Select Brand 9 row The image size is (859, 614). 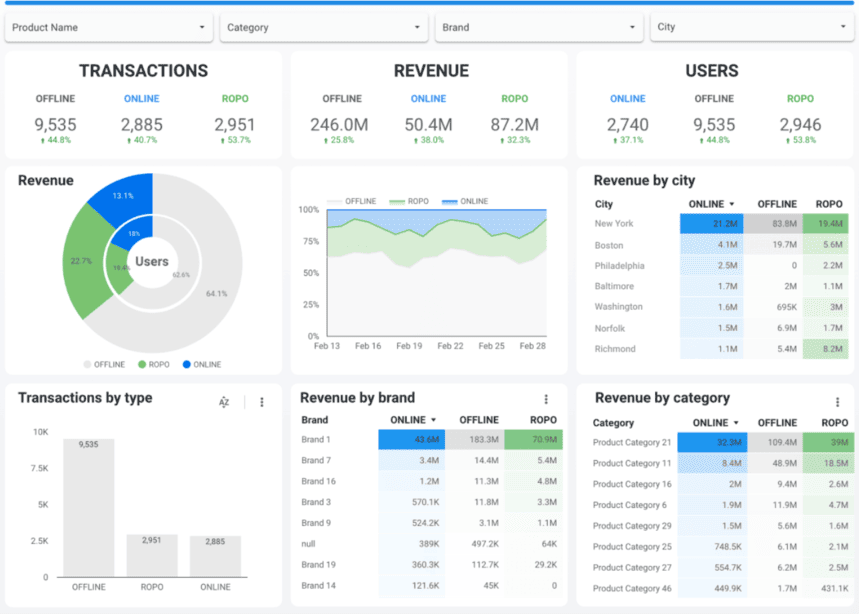(x=431, y=523)
